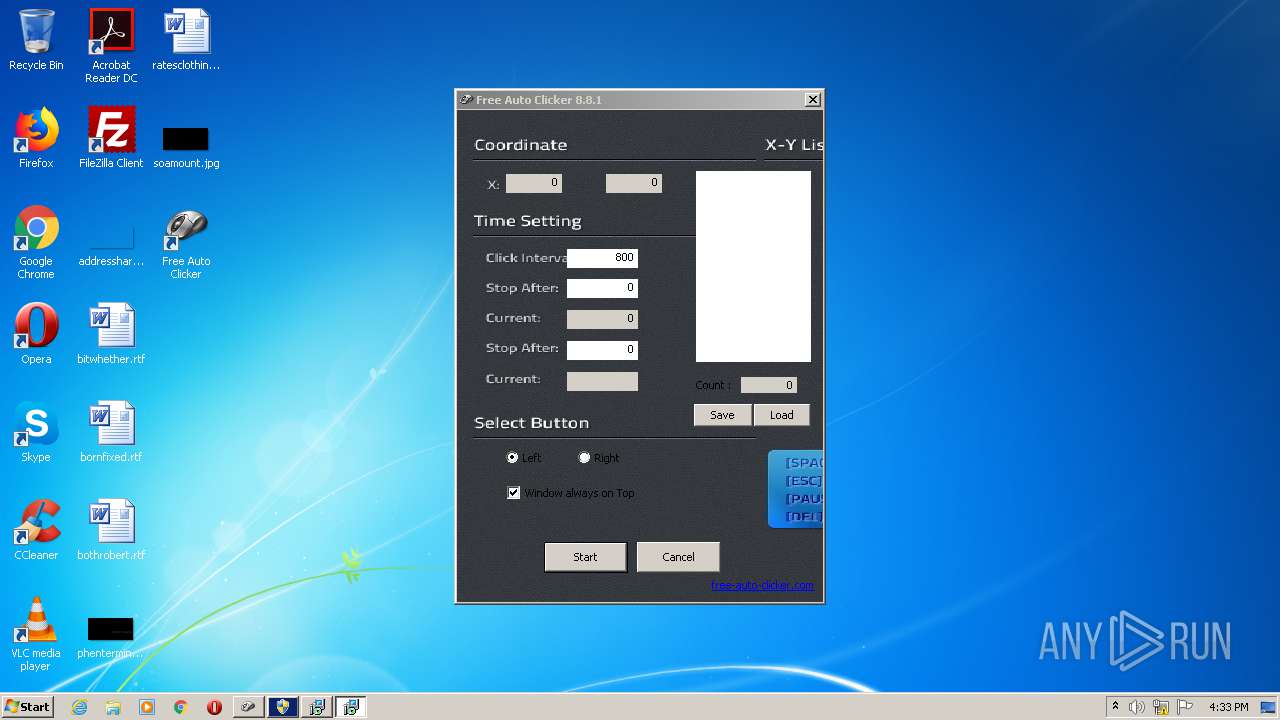Click the X coordinate field
This screenshot has width=1280, height=720.
click(x=534, y=183)
